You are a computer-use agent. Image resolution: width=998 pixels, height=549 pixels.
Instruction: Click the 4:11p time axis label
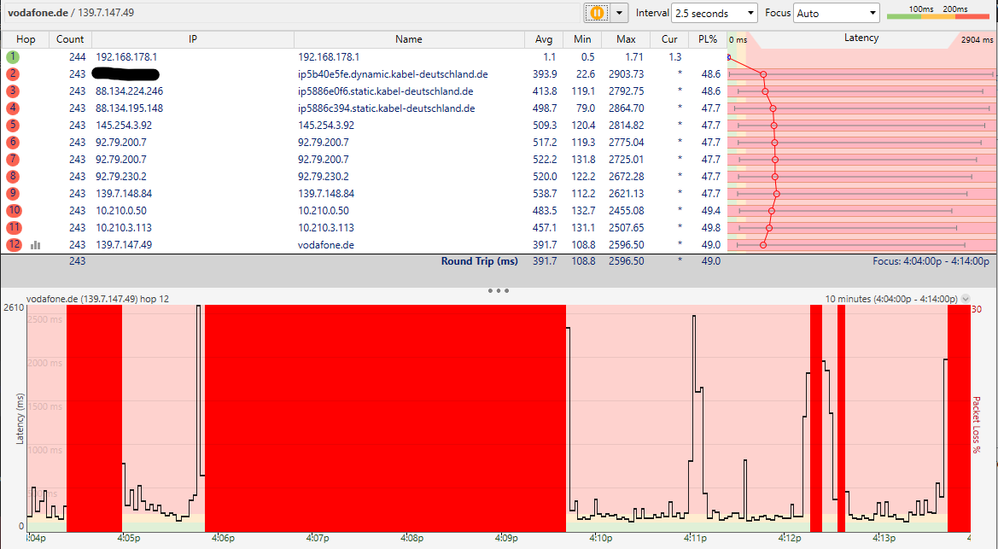(696, 538)
